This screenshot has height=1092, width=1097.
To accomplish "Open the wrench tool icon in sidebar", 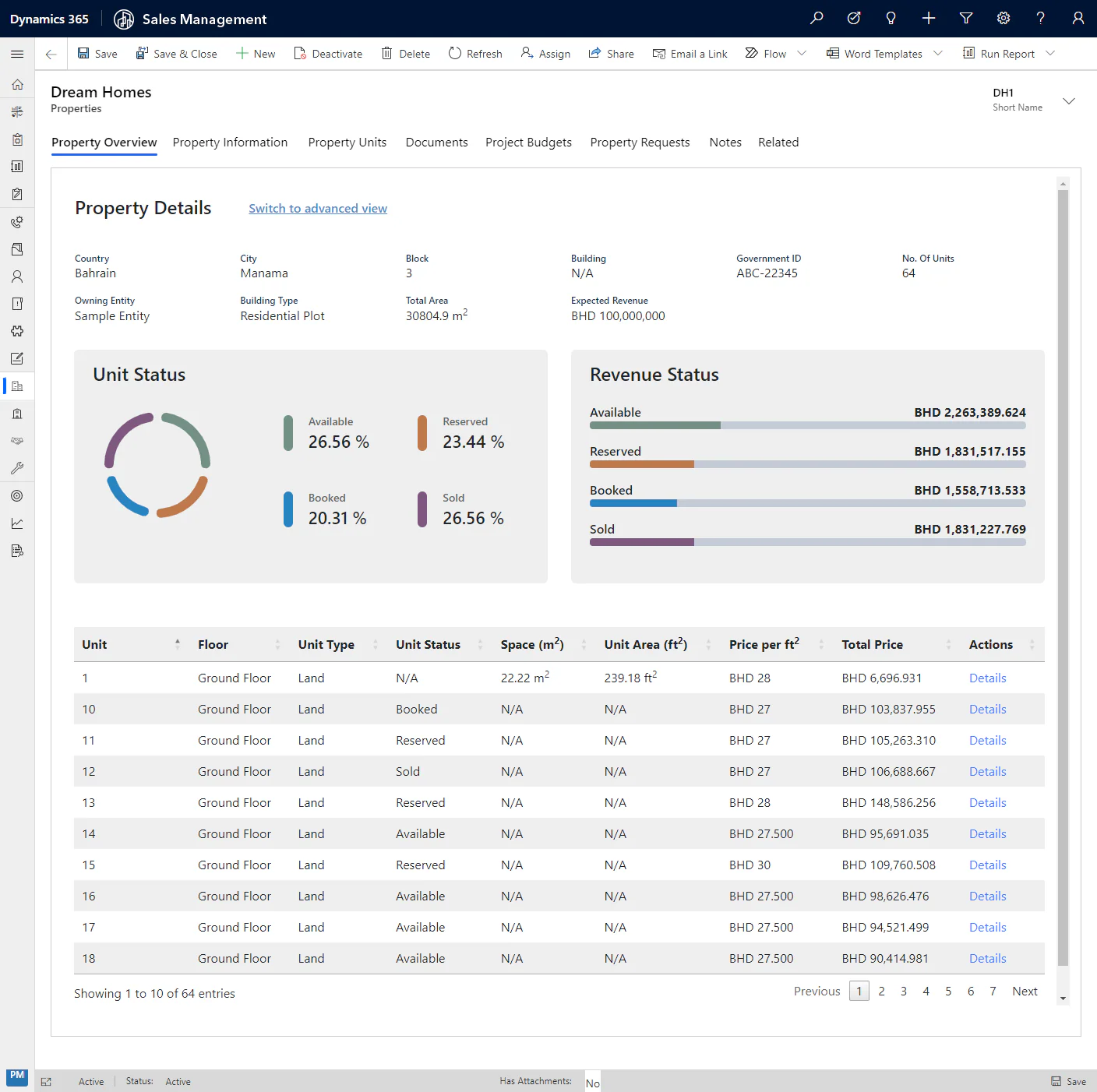I will [17, 468].
